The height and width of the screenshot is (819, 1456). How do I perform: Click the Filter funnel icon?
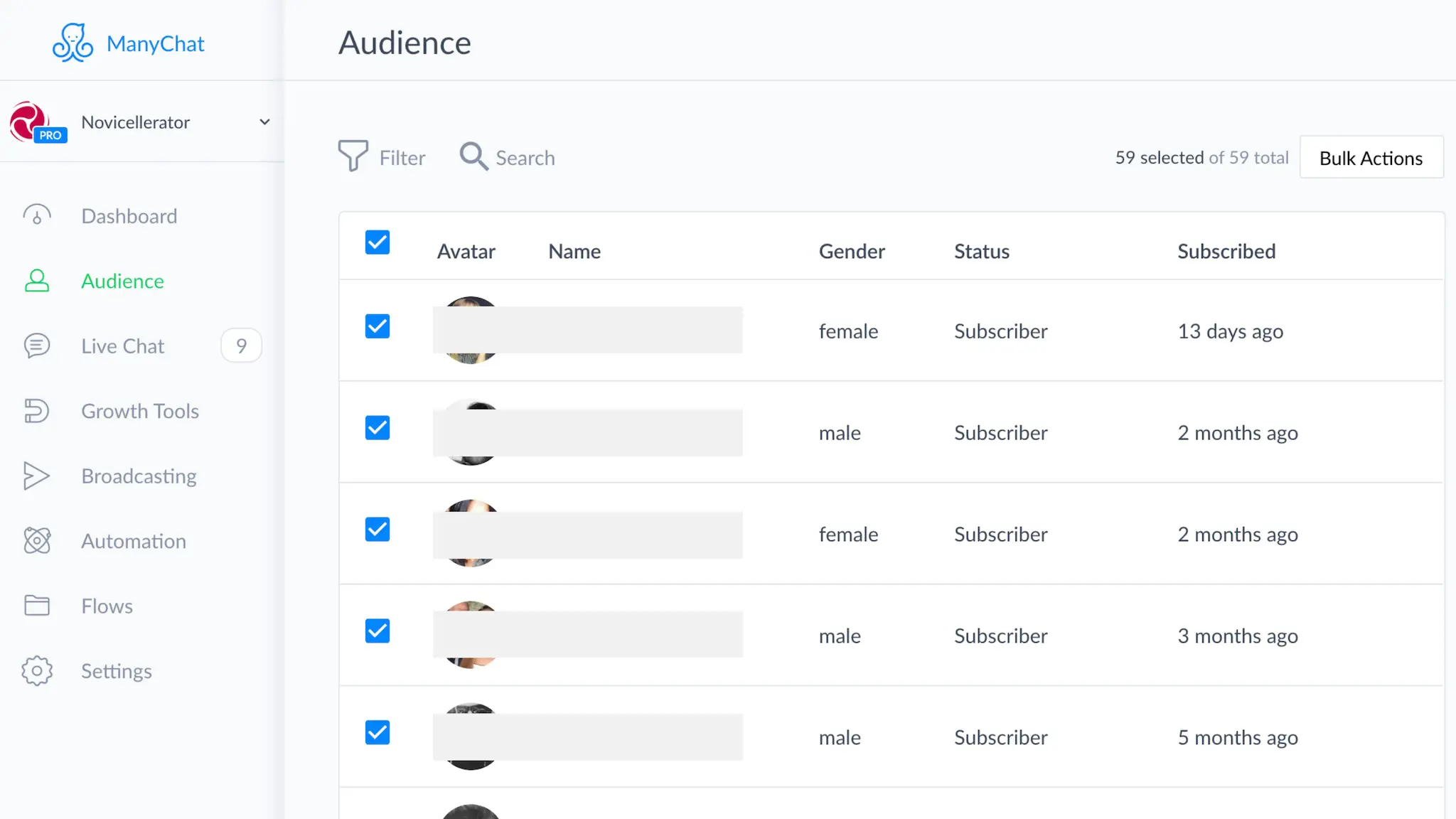coord(353,156)
